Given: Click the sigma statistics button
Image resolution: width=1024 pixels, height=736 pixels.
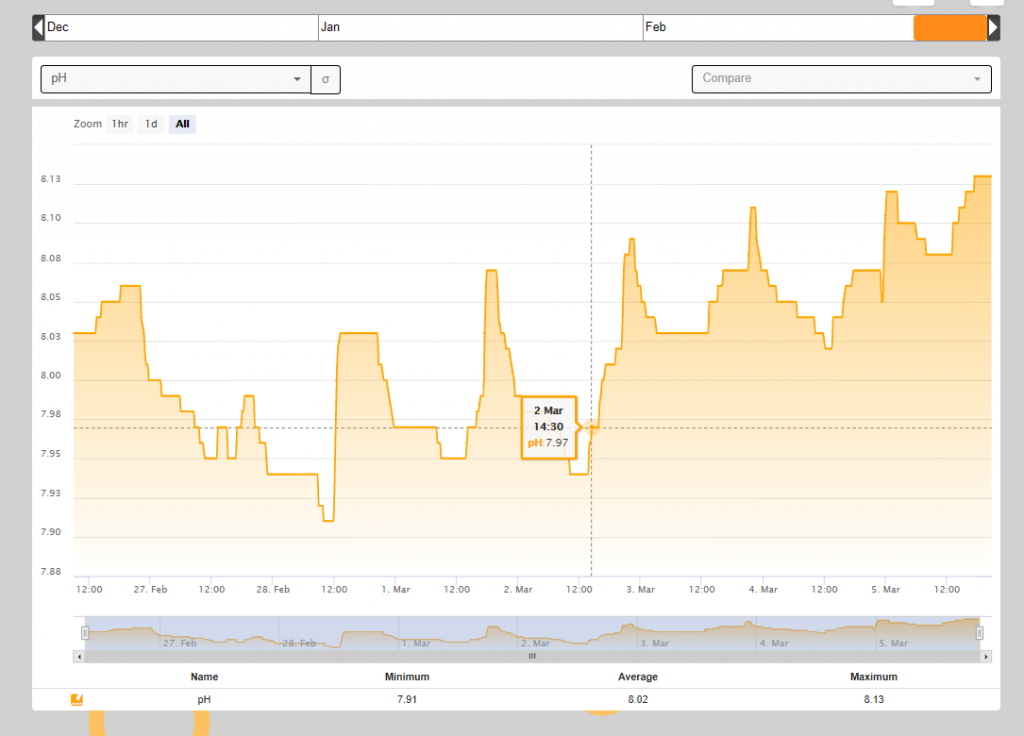Looking at the screenshot, I should 325,78.
